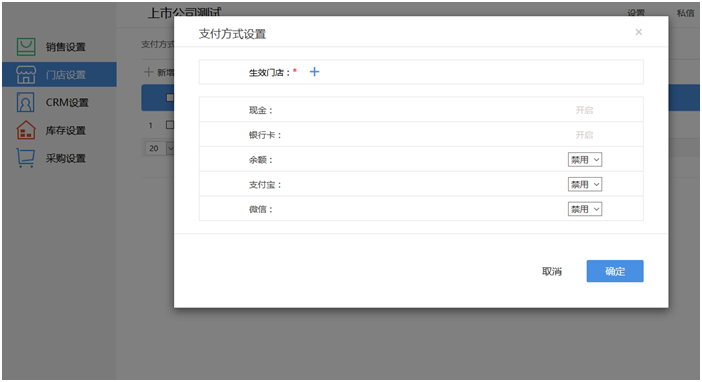The height and width of the screenshot is (382, 702).
Task: Click the 确定 confirm button
Action: tap(615, 271)
